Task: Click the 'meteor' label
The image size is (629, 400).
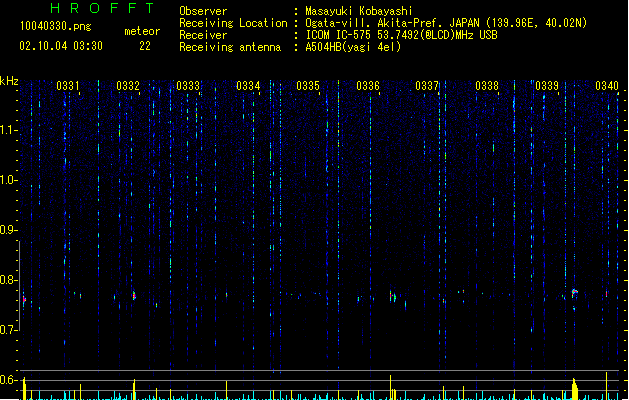Action: pyautogui.click(x=142, y=31)
